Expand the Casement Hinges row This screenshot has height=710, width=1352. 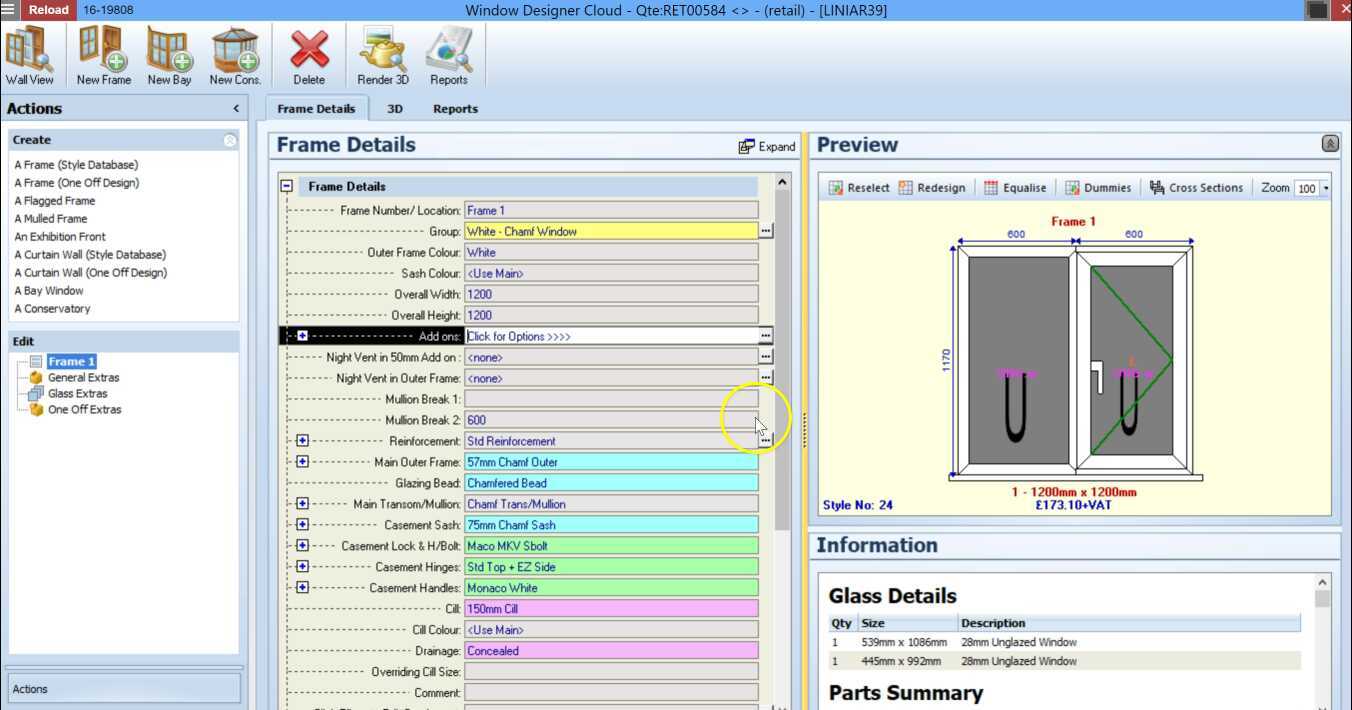[302, 567]
